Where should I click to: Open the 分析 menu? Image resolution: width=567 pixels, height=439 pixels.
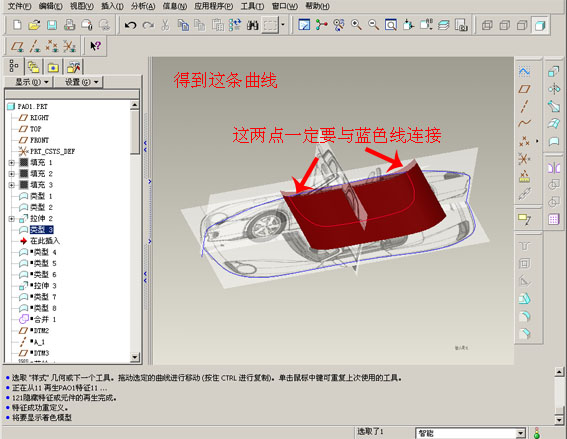click(x=143, y=6)
